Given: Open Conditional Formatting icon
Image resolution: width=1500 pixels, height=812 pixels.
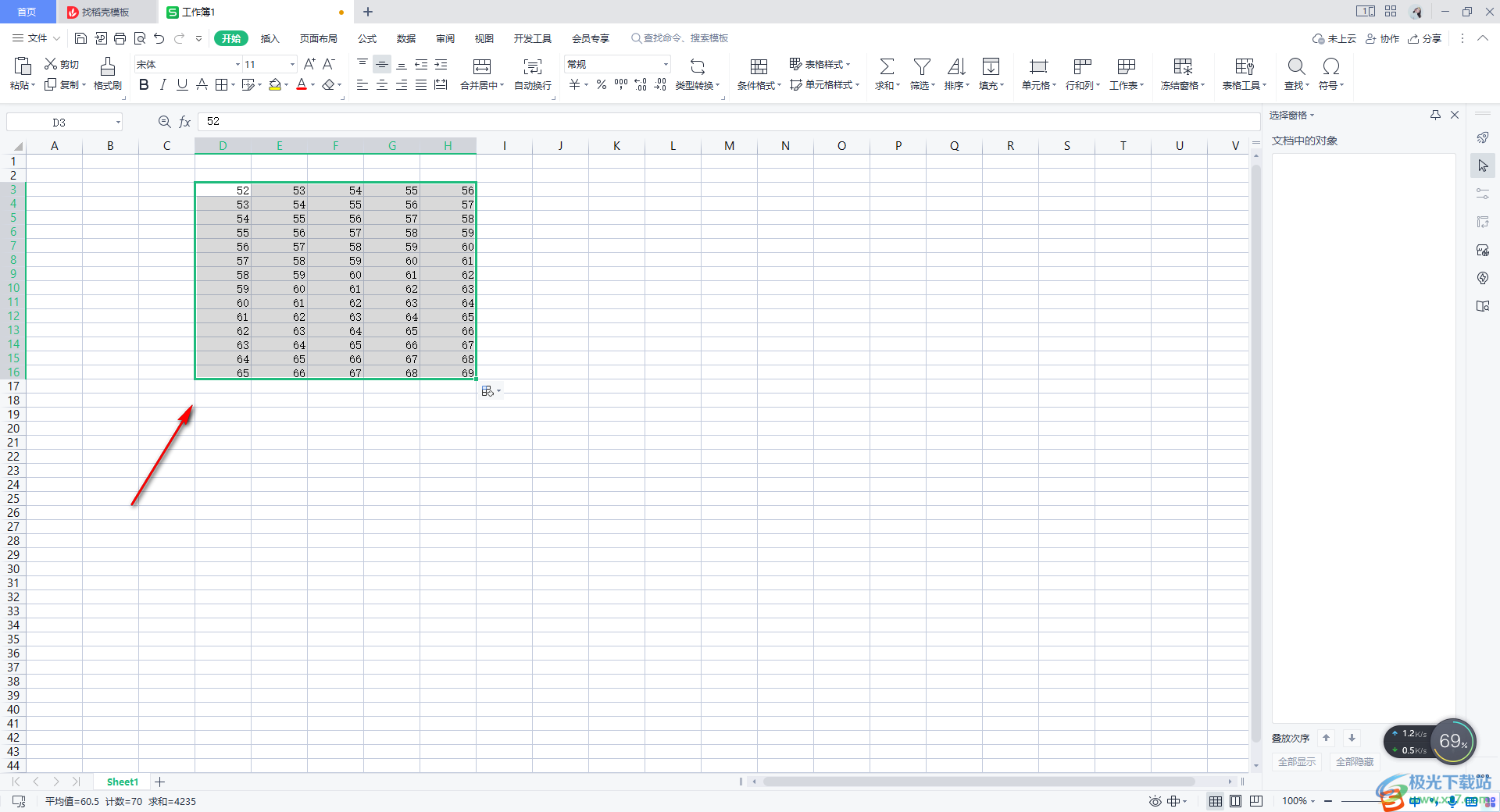Looking at the screenshot, I should pos(759,66).
